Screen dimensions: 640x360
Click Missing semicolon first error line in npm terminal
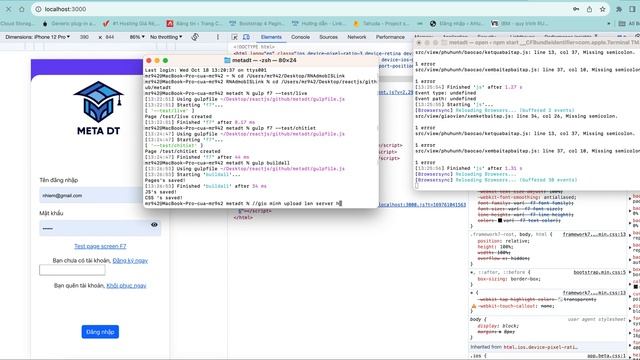tap(525, 52)
